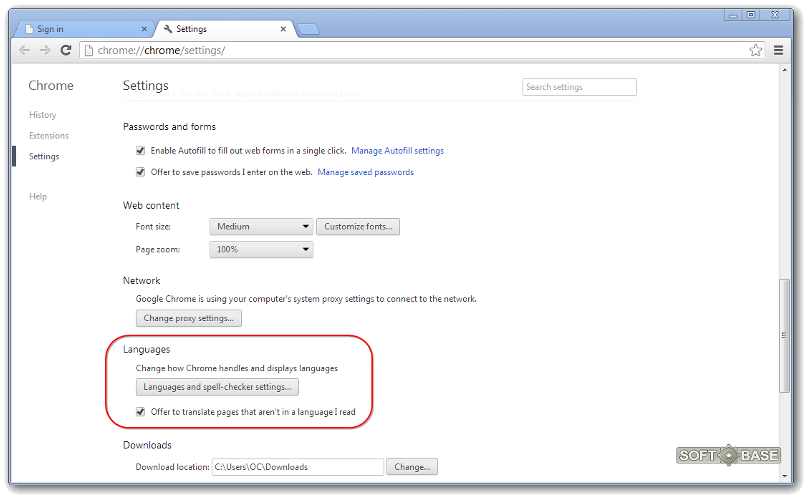Toggle the Enable Autofill checkbox
The height and width of the screenshot is (500, 809).
[141, 151]
